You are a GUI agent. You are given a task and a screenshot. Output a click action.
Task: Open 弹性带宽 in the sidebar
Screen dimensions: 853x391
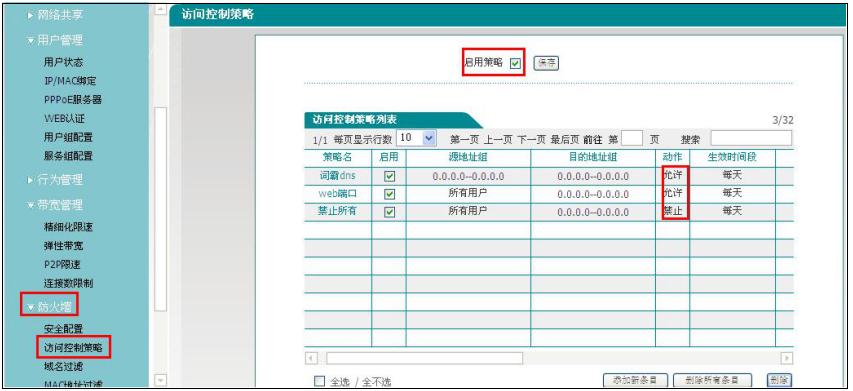point(64,246)
